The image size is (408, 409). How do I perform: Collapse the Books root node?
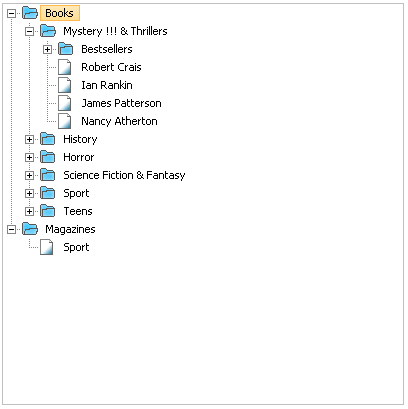[x=11, y=13]
